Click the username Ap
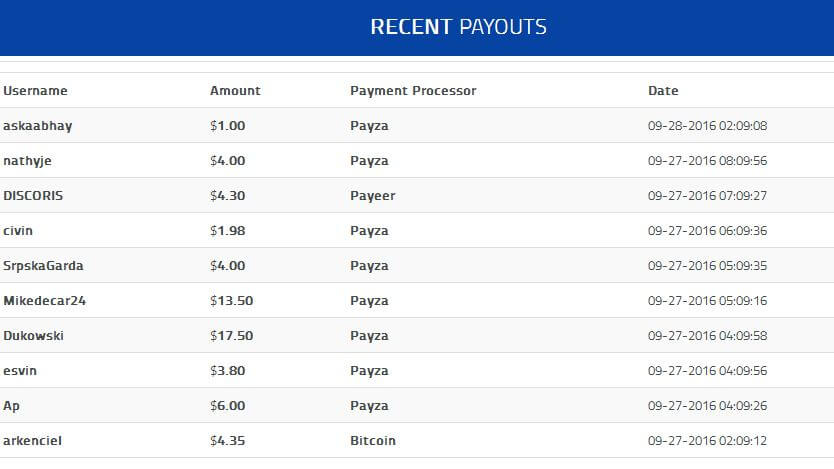Screen dimensions: 834x469 (12, 406)
